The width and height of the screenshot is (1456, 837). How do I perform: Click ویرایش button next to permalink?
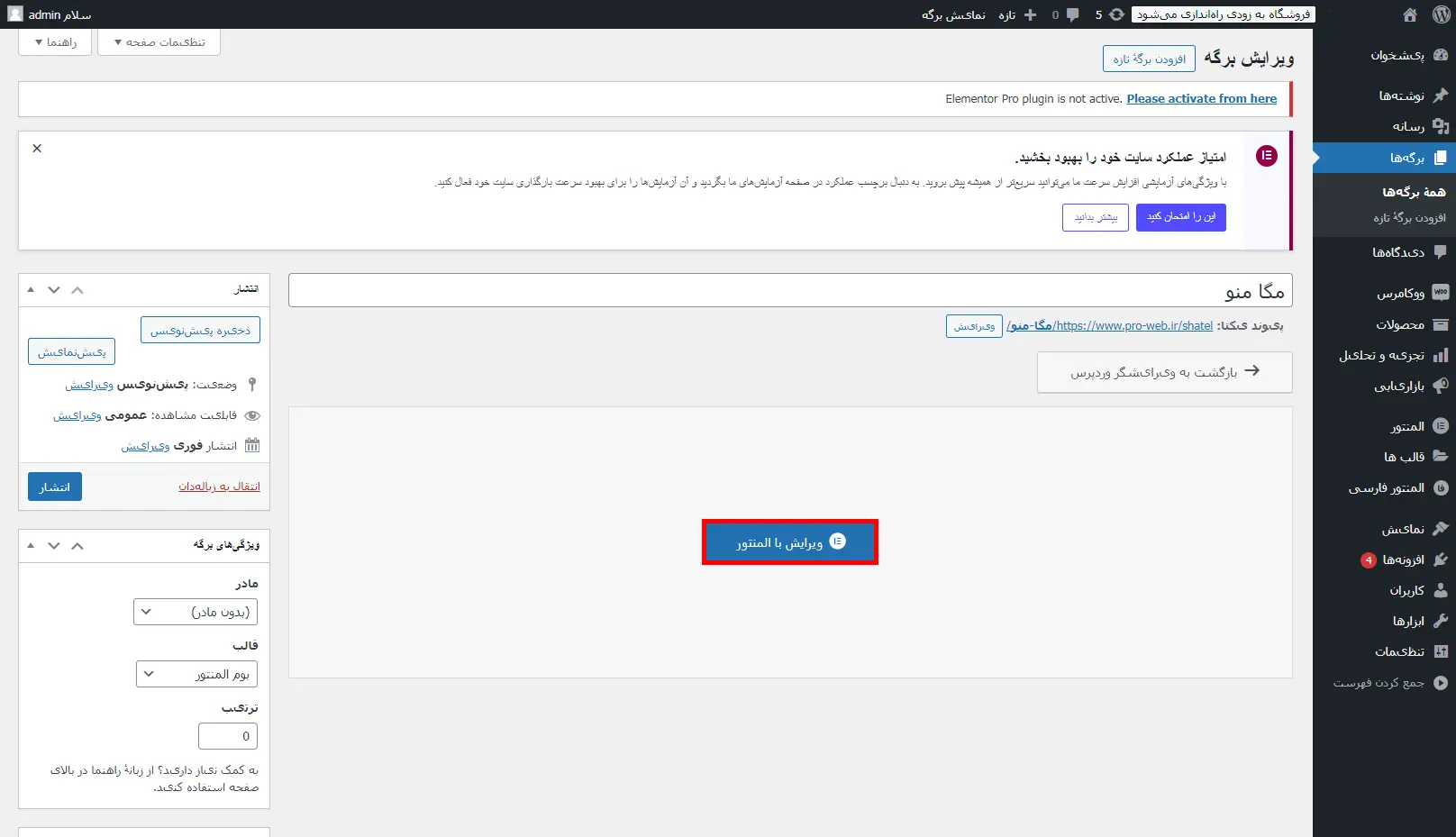(x=974, y=326)
